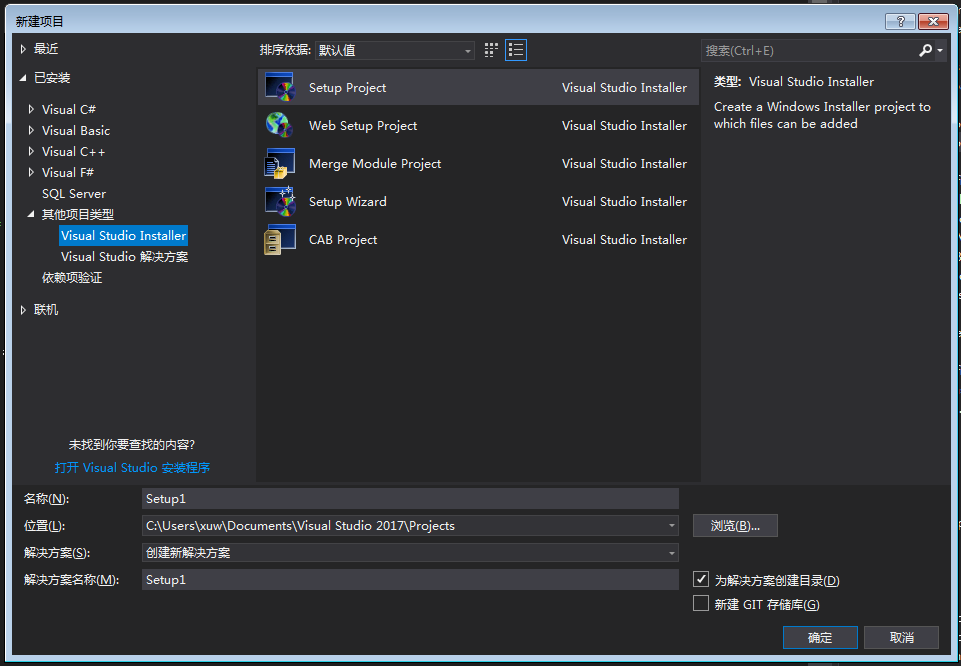
Task: Open the sort-by 默认值 dropdown
Action: [395, 50]
